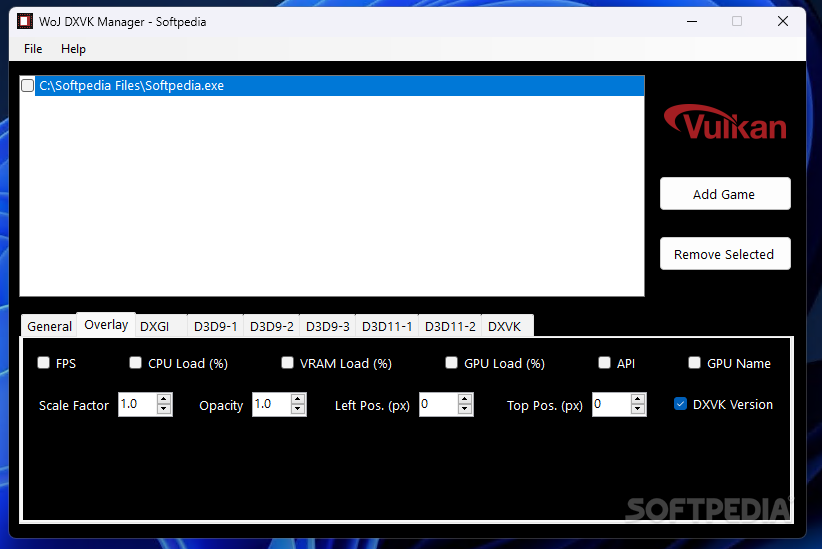Decrease Left Pos. with down arrow
Image resolution: width=822 pixels, height=549 pixels.
point(465,410)
